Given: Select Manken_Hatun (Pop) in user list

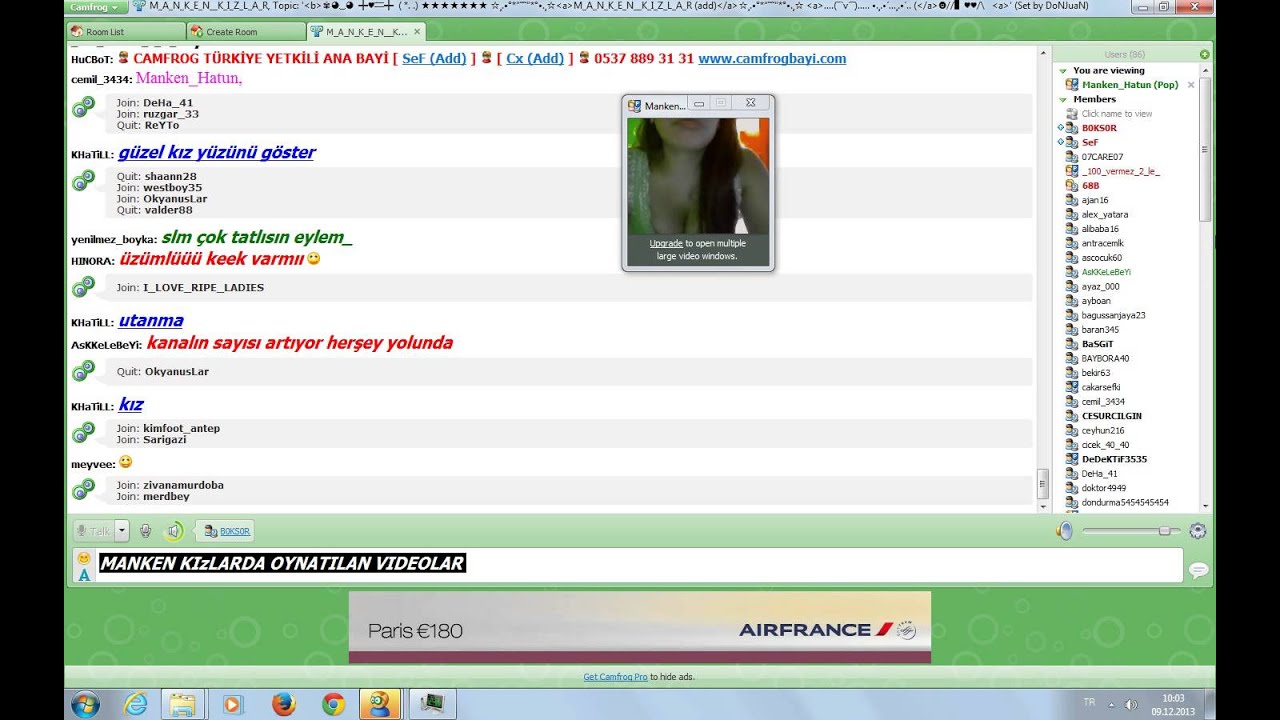Looking at the screenshot, I should [1130, 85].
